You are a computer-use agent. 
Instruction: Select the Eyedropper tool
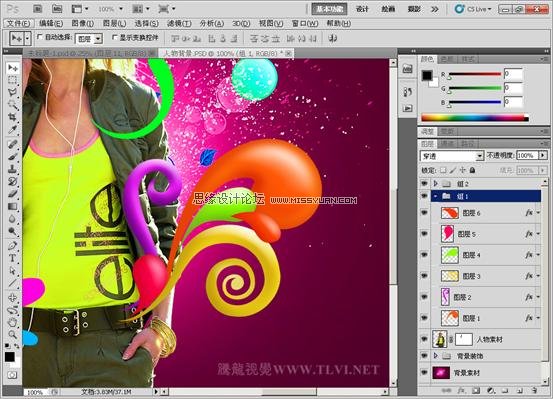coord(13,129)
